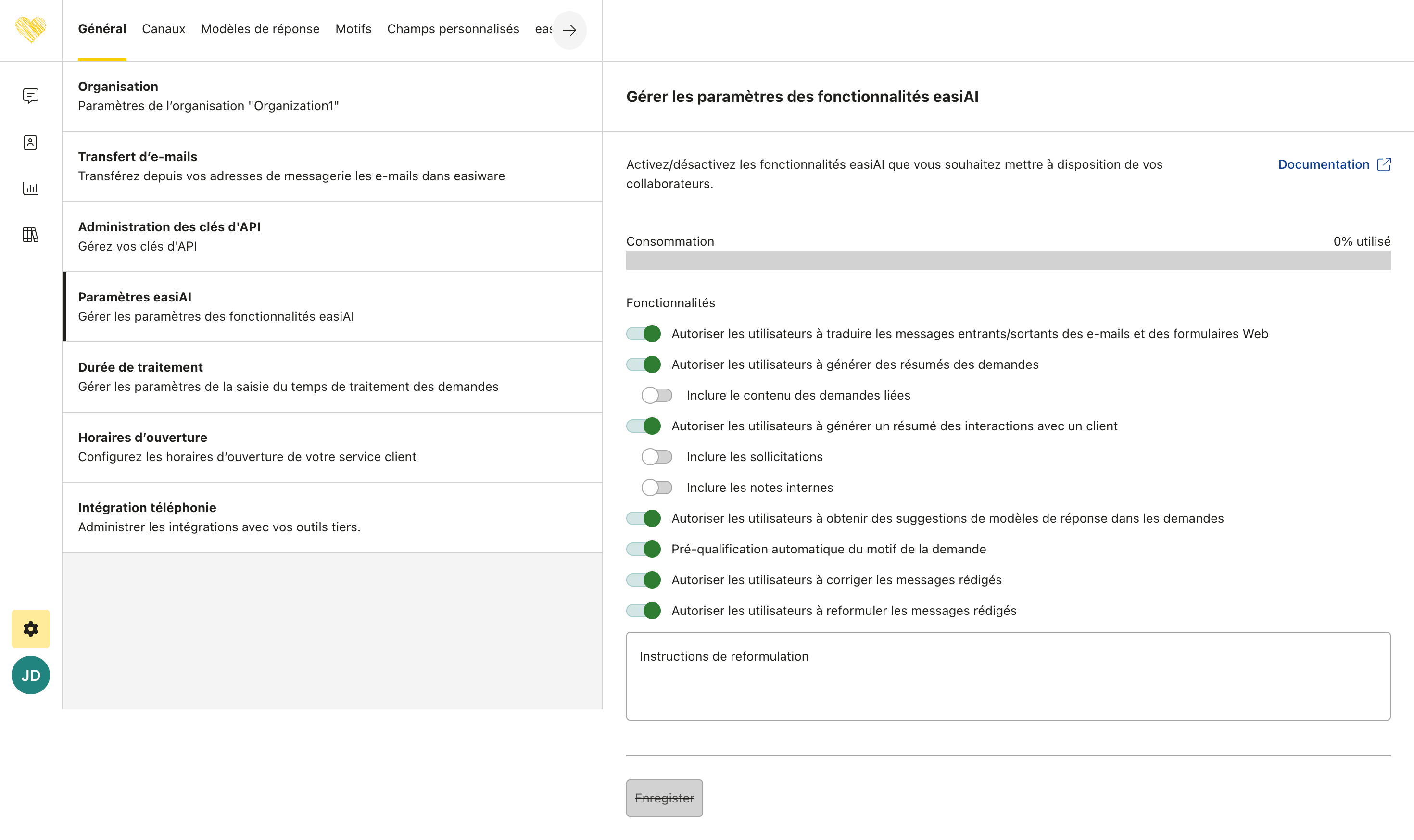Open the contacts directory icon

click(31, 142)
